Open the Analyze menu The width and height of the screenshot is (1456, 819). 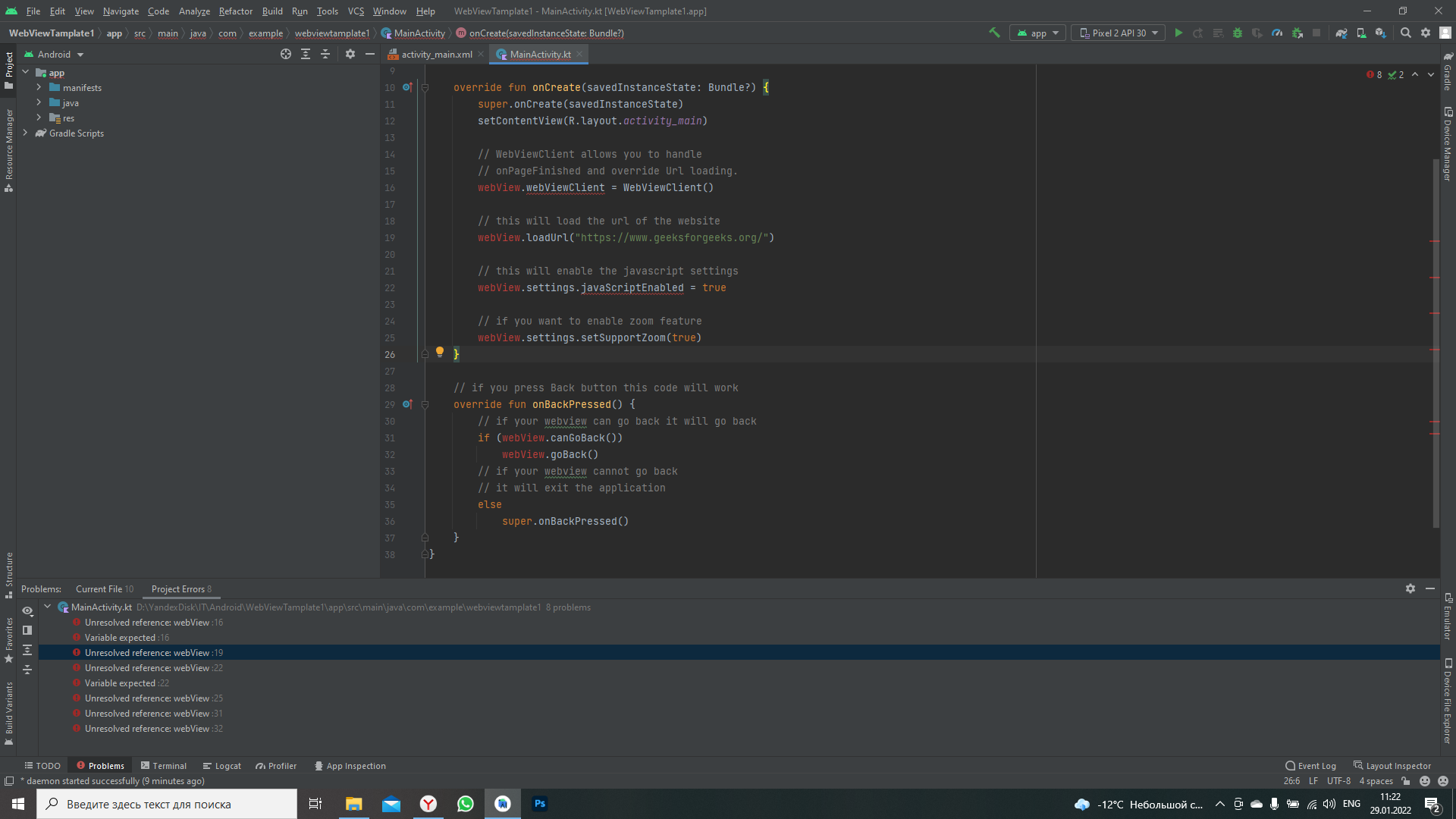tap(194, 11)
